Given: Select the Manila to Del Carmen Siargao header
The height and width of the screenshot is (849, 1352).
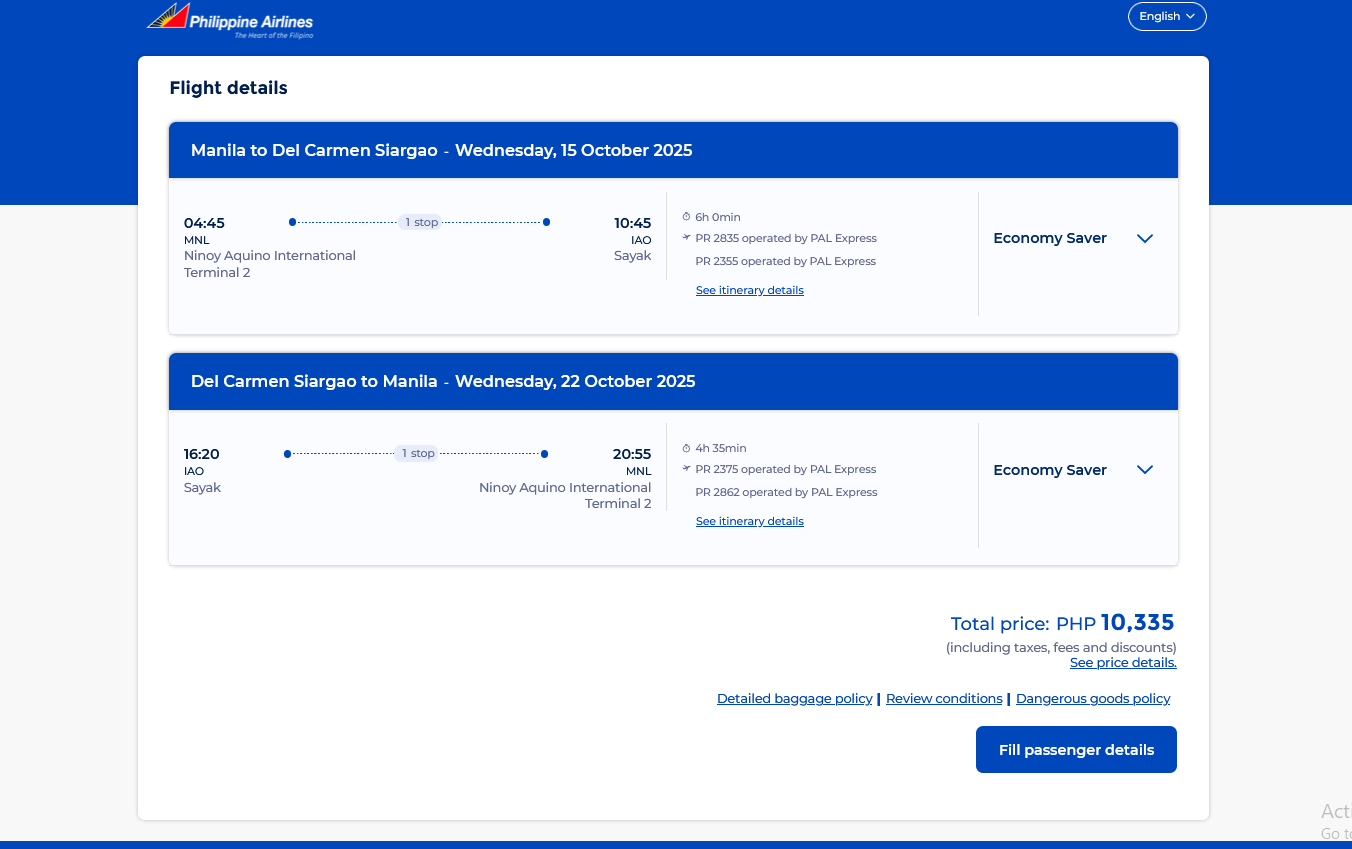Looking at the screenshot, I should click(x=673, y=151).
